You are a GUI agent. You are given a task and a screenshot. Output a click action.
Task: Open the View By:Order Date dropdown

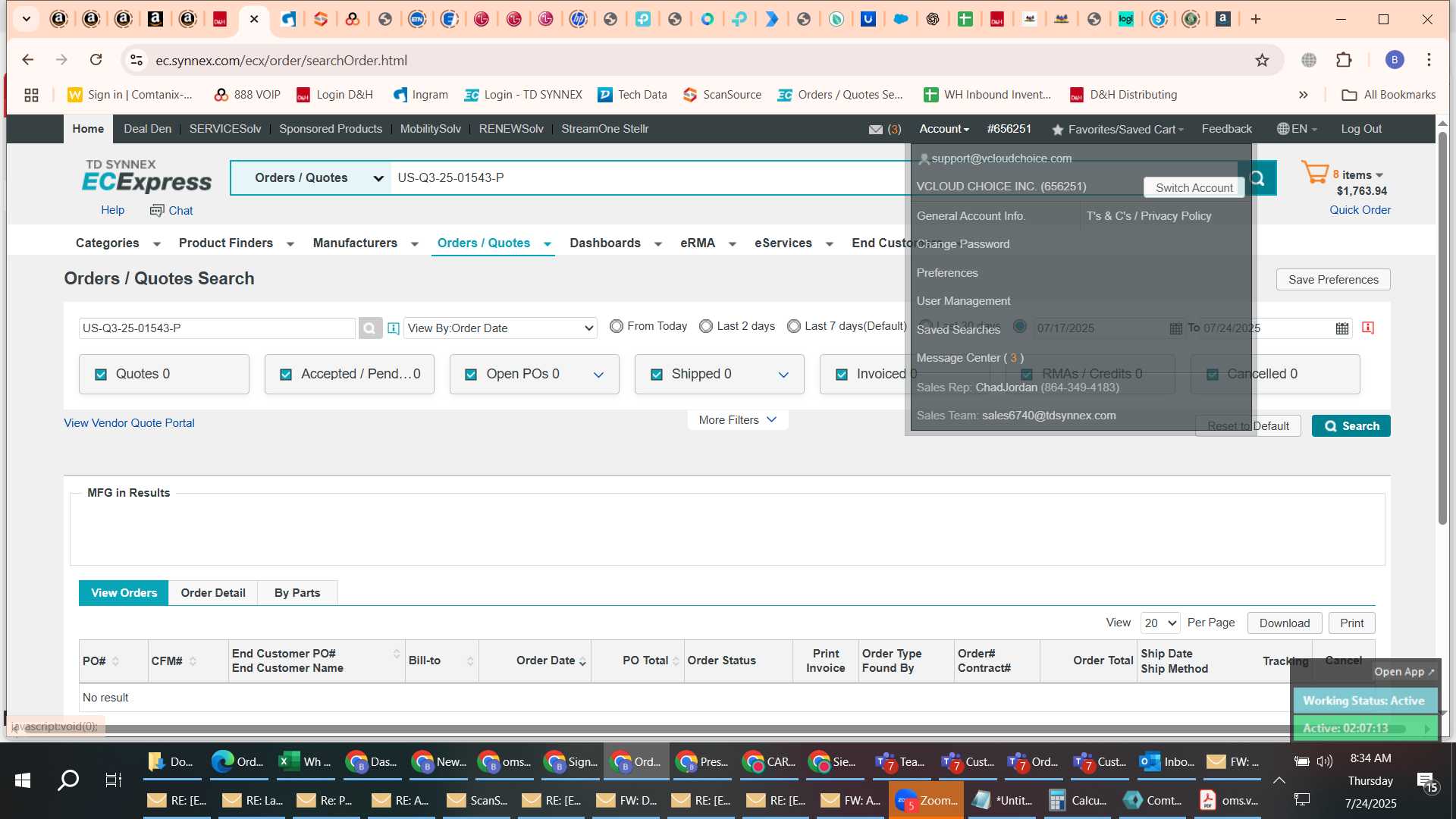[500, 328]
